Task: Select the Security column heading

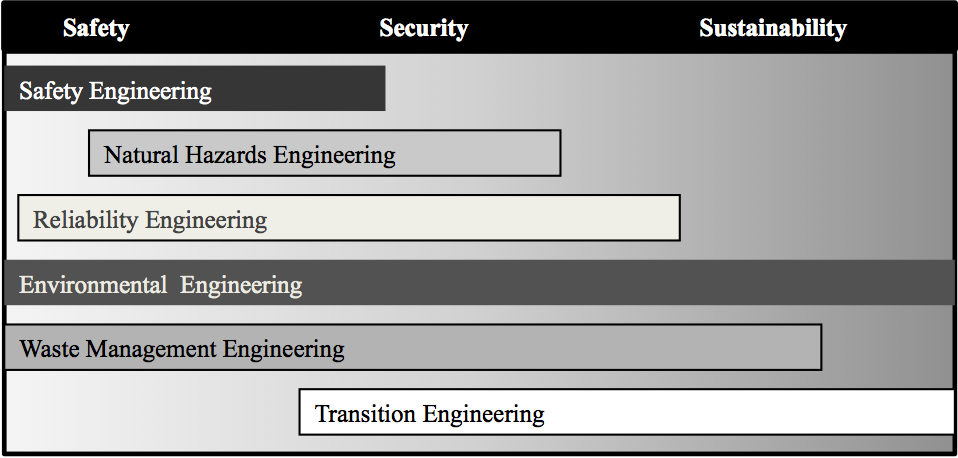Action: tap(423, 29)
